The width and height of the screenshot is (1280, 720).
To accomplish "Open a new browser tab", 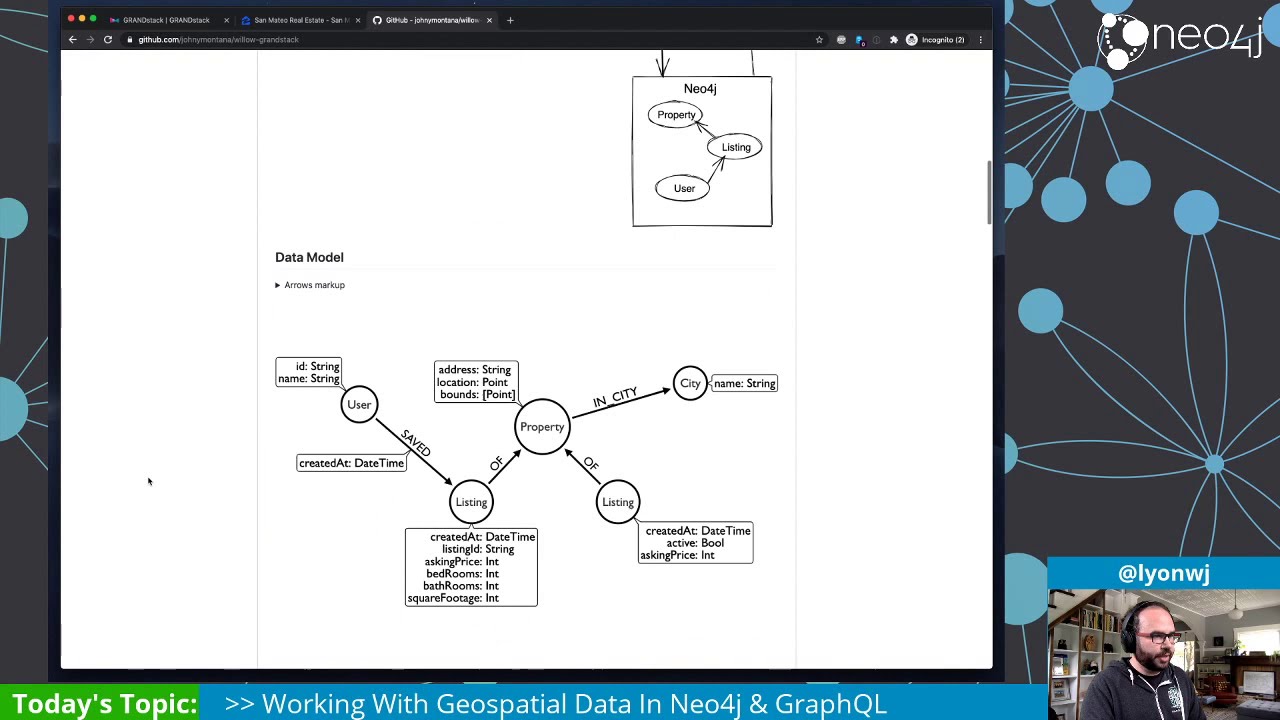I will pyautogui.click(x=510, y=20).
